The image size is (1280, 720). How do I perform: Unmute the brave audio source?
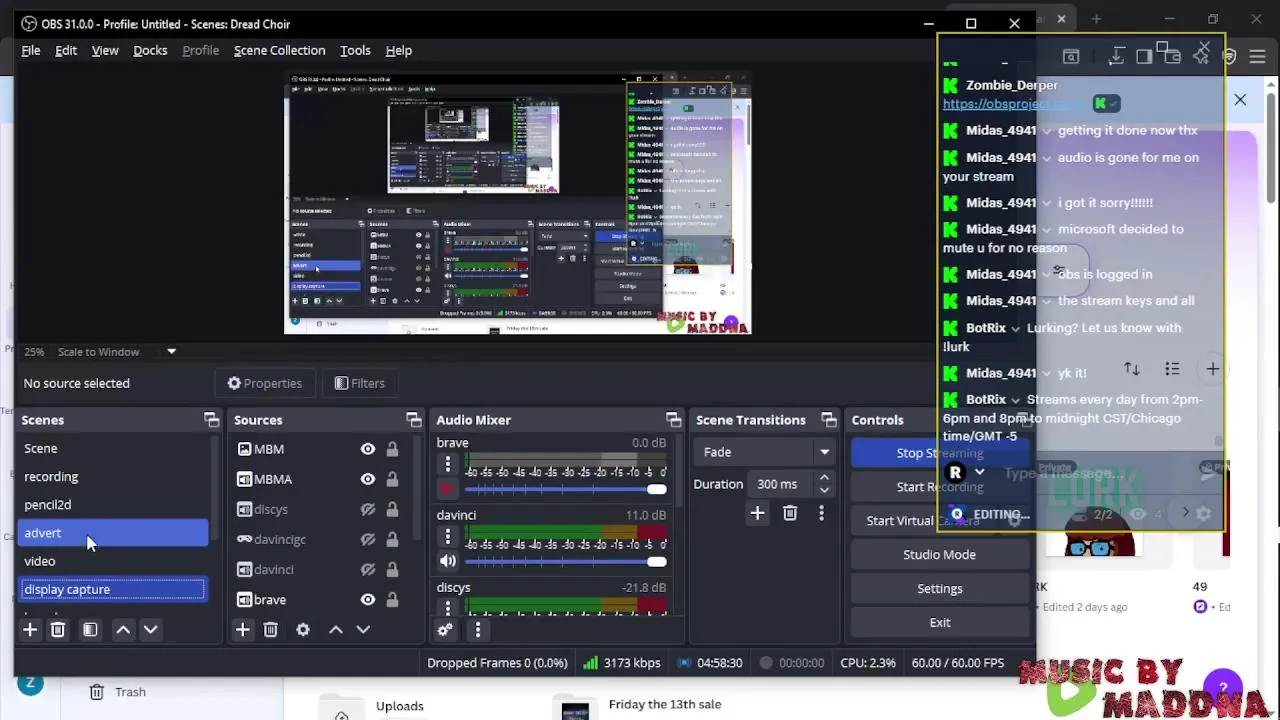click(447, 489)
